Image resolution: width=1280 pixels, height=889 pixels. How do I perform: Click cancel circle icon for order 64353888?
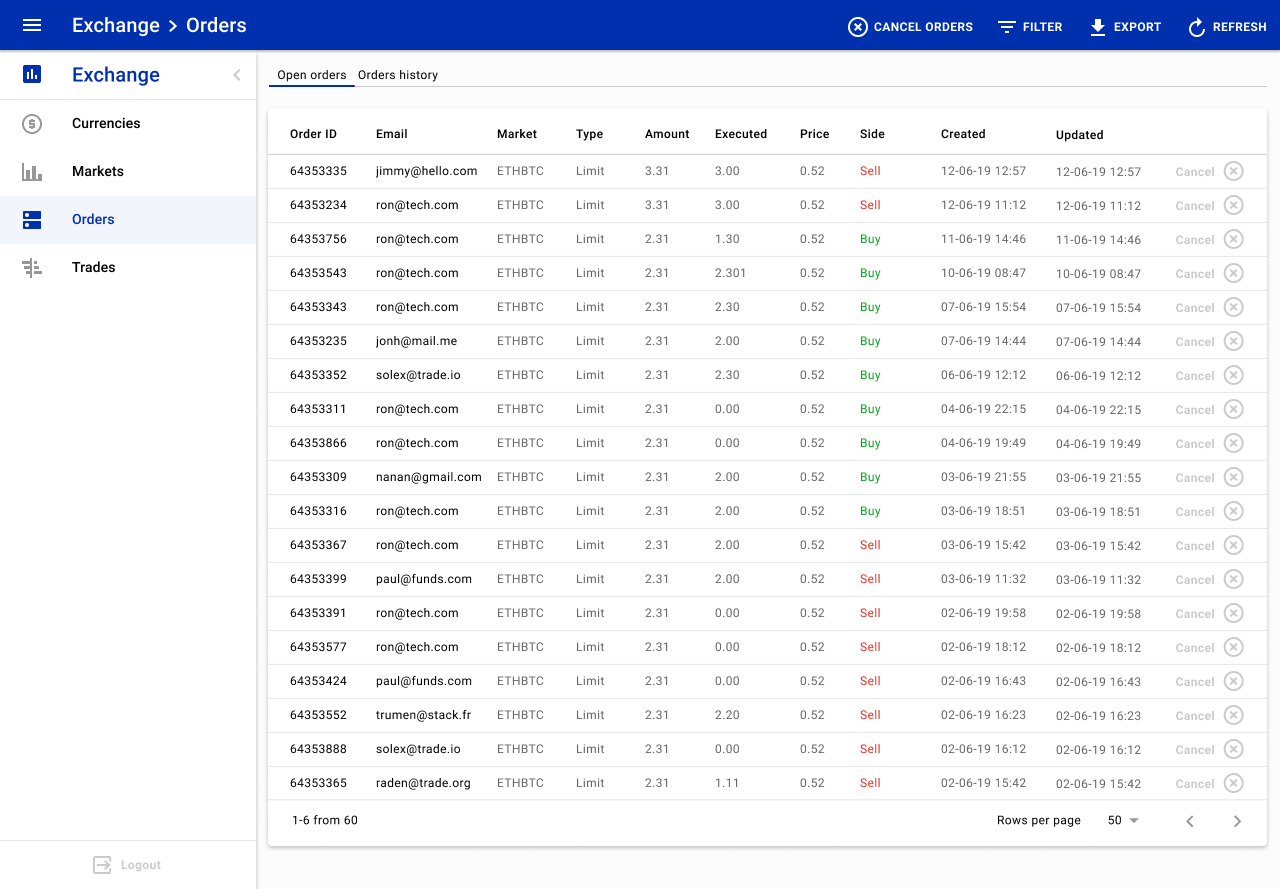1234,749
